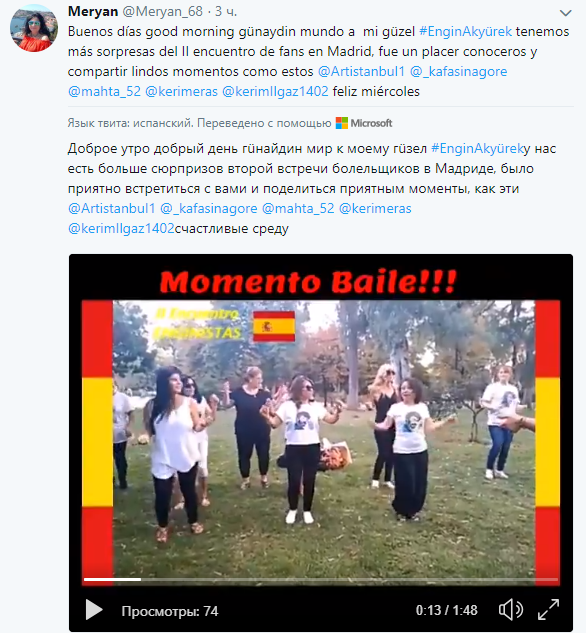Open the tweet options chevron menu
The image size is (586, 633).
point(565,13)
